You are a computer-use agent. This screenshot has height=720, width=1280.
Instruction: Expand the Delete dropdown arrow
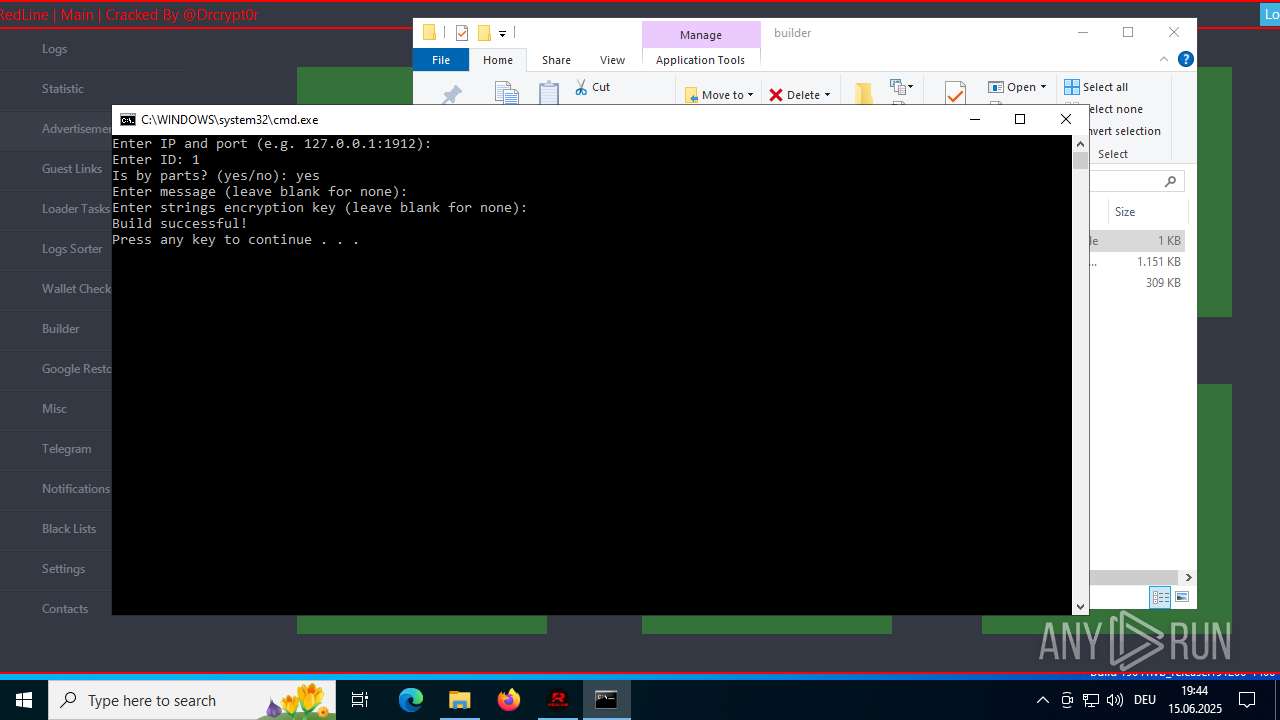[827, 95]
